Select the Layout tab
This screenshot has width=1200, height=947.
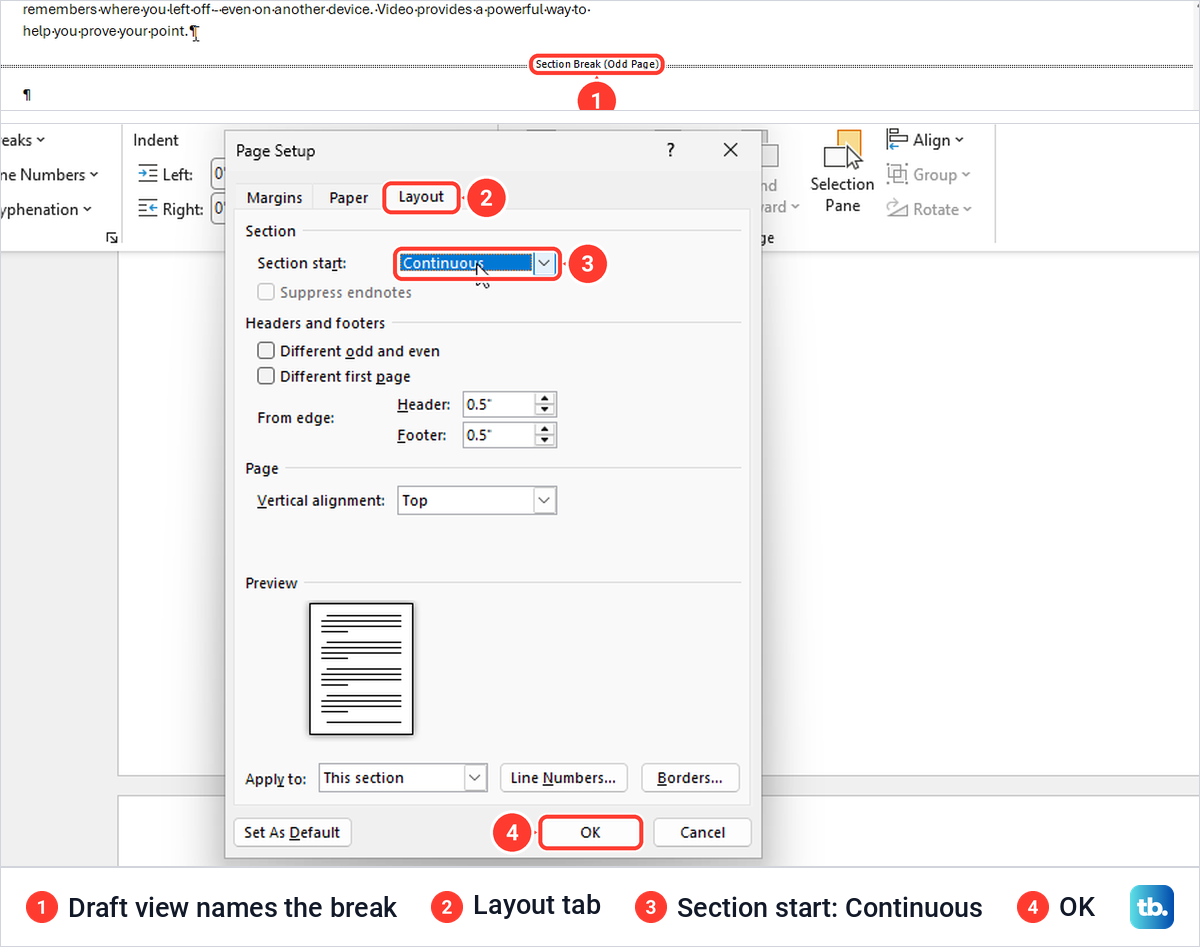click(x=421, y=197)
